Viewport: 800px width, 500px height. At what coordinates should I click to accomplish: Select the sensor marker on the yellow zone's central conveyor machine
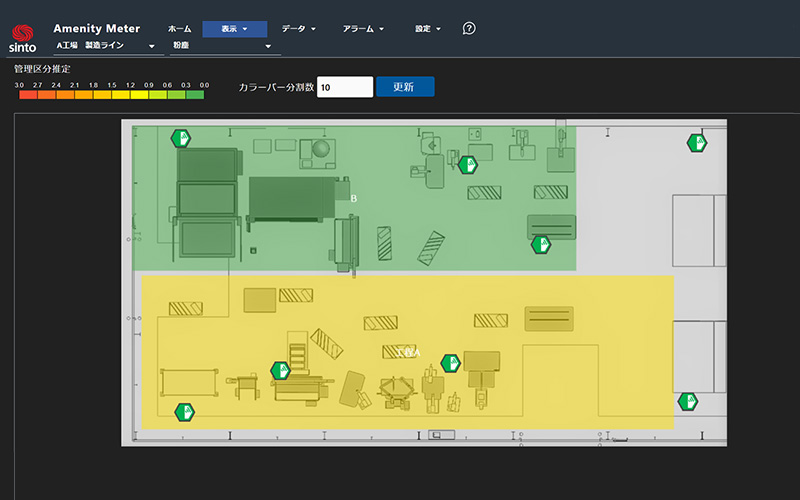pyautogui.click(x=281, y=370)
